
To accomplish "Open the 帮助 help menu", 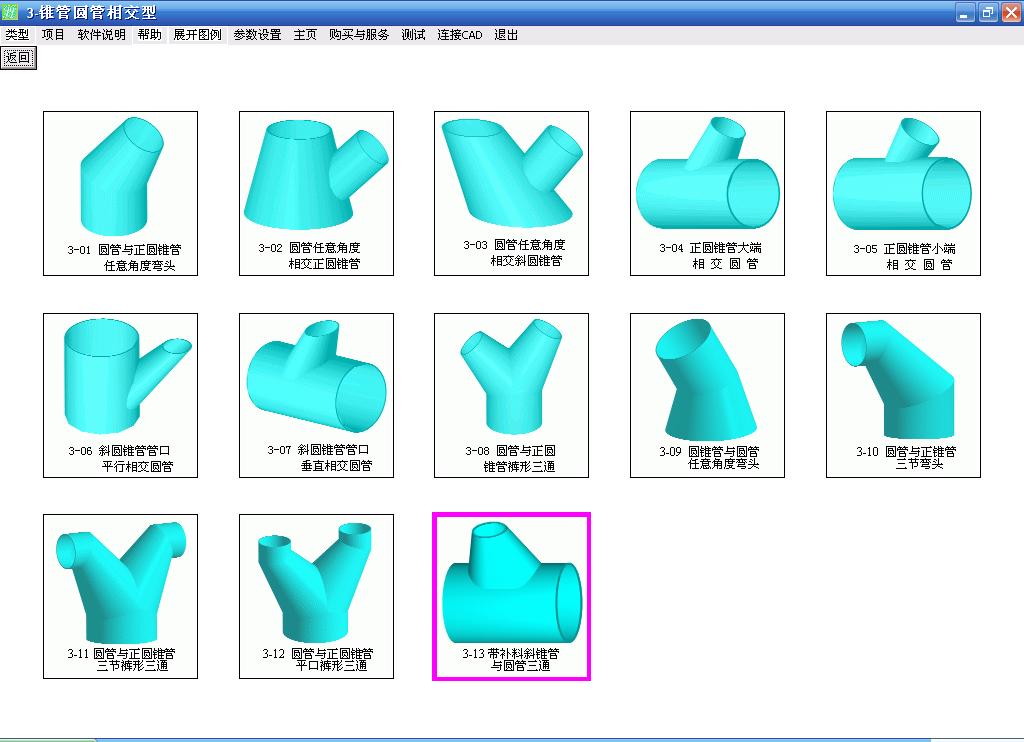I will (150, 35).
